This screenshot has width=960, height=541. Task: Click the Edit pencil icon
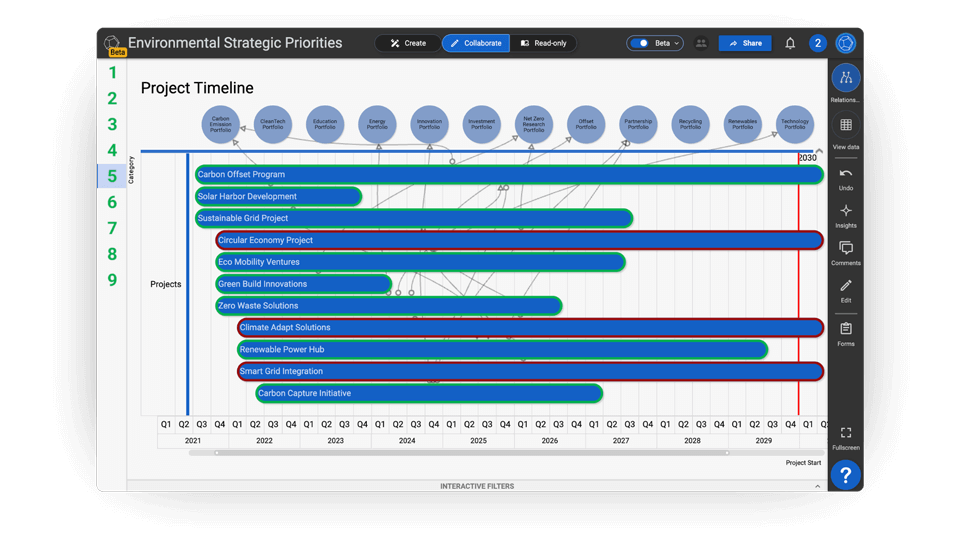point(845,287)
